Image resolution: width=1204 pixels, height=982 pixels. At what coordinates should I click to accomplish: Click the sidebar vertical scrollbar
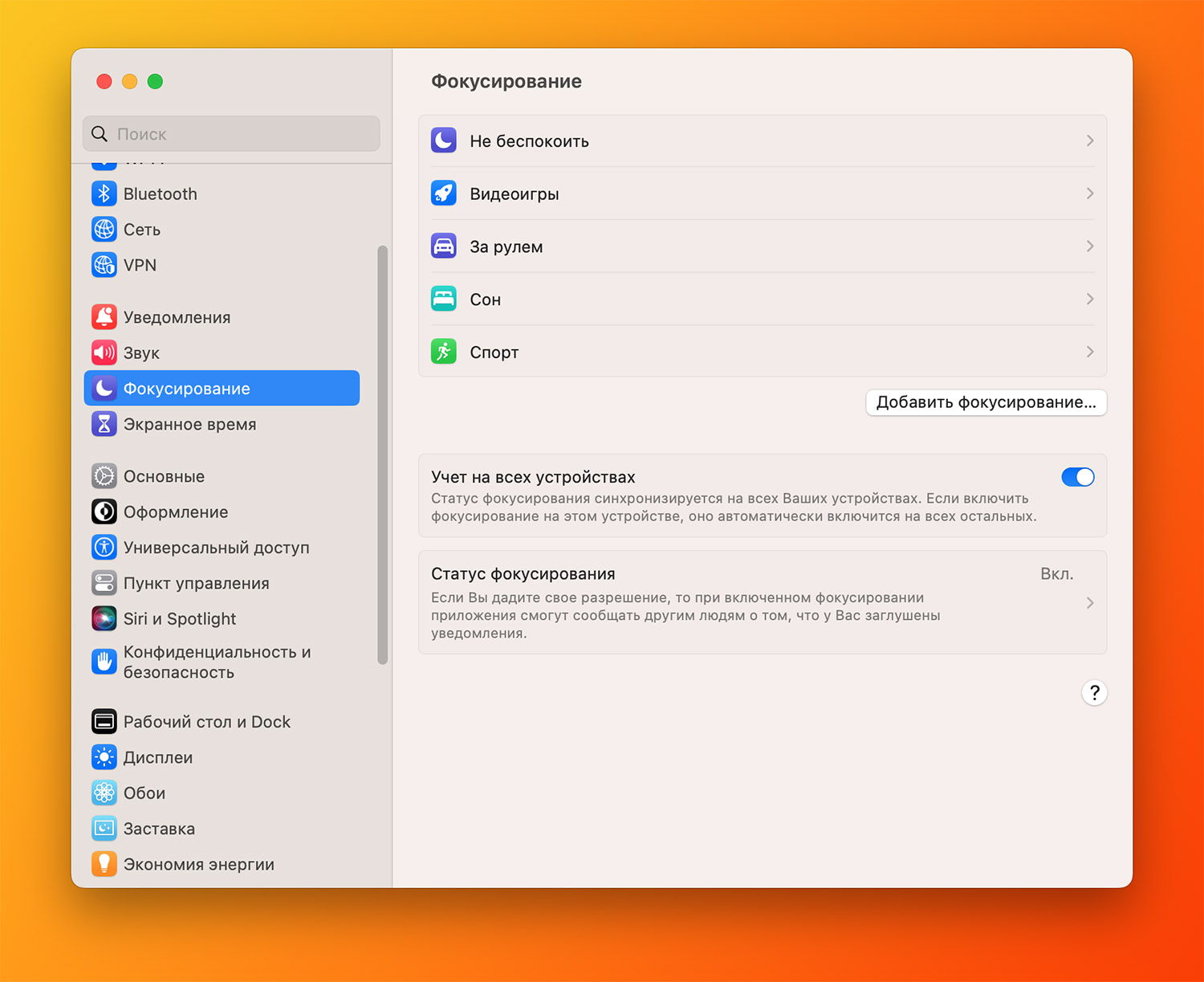point(383,455)
